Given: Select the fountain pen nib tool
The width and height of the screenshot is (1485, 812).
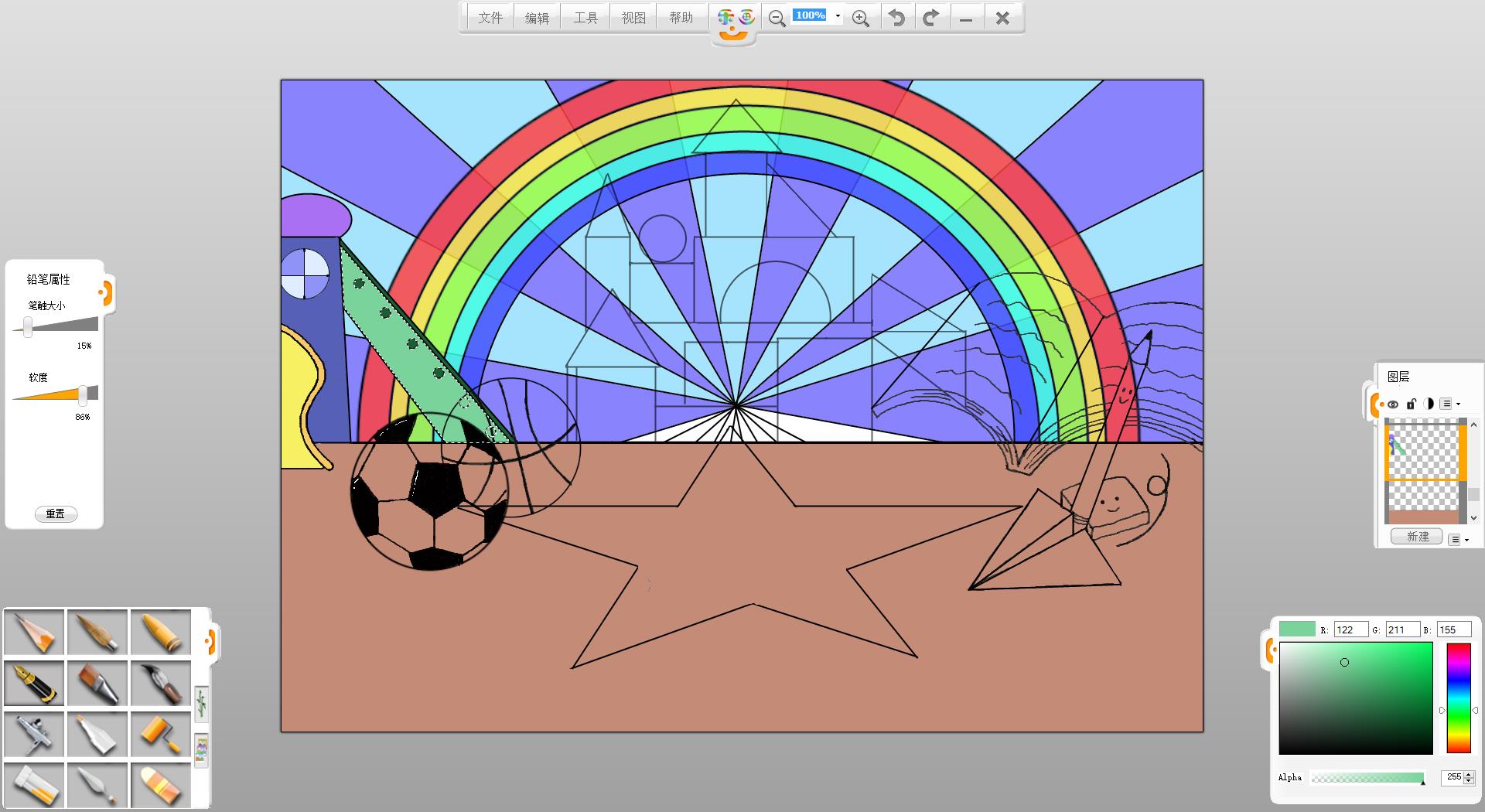Looking at the screenshot, I should [34, 683].
